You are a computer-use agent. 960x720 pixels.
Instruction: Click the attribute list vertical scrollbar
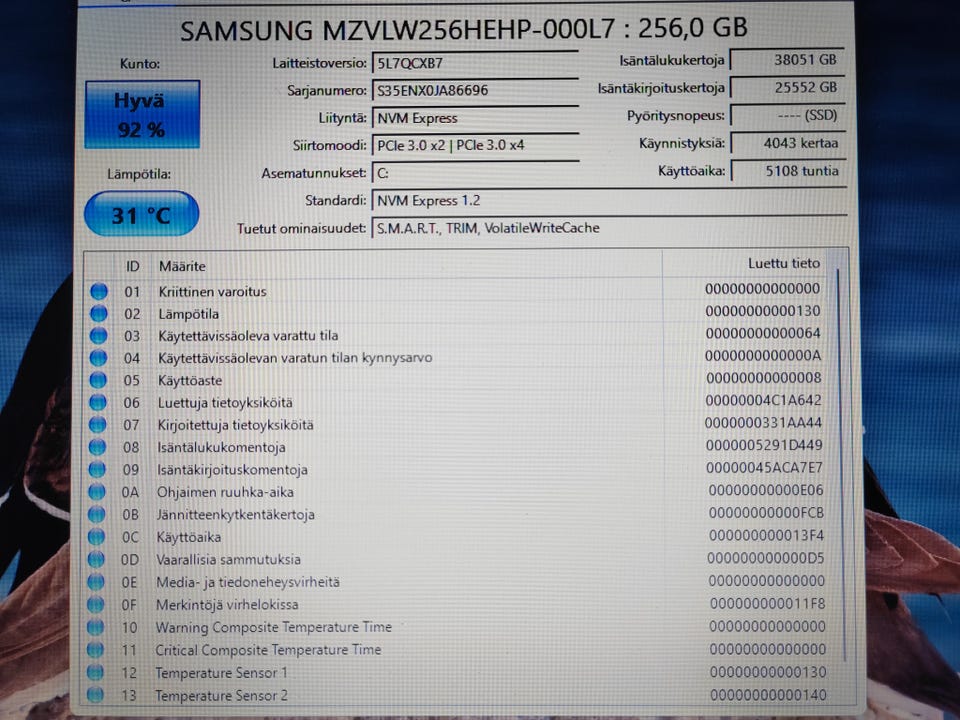click(841, 465)
